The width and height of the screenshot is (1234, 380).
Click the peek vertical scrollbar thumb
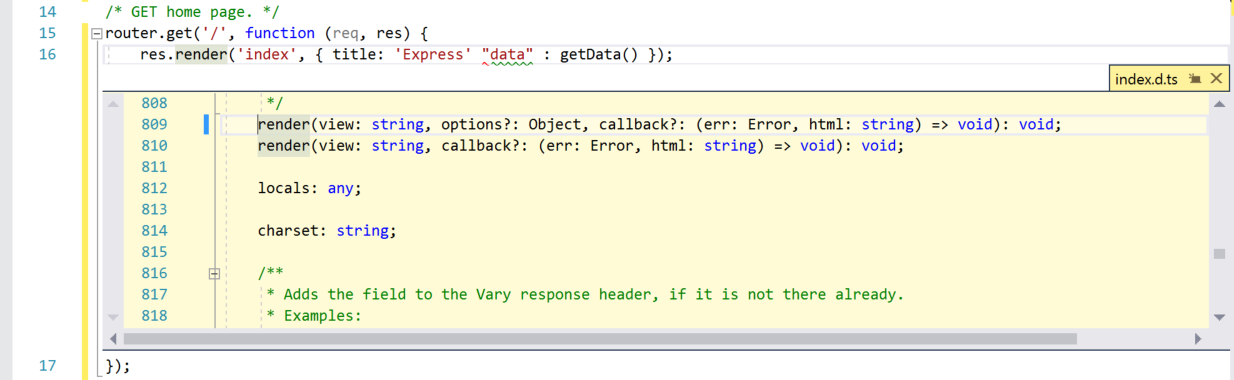1219,254
